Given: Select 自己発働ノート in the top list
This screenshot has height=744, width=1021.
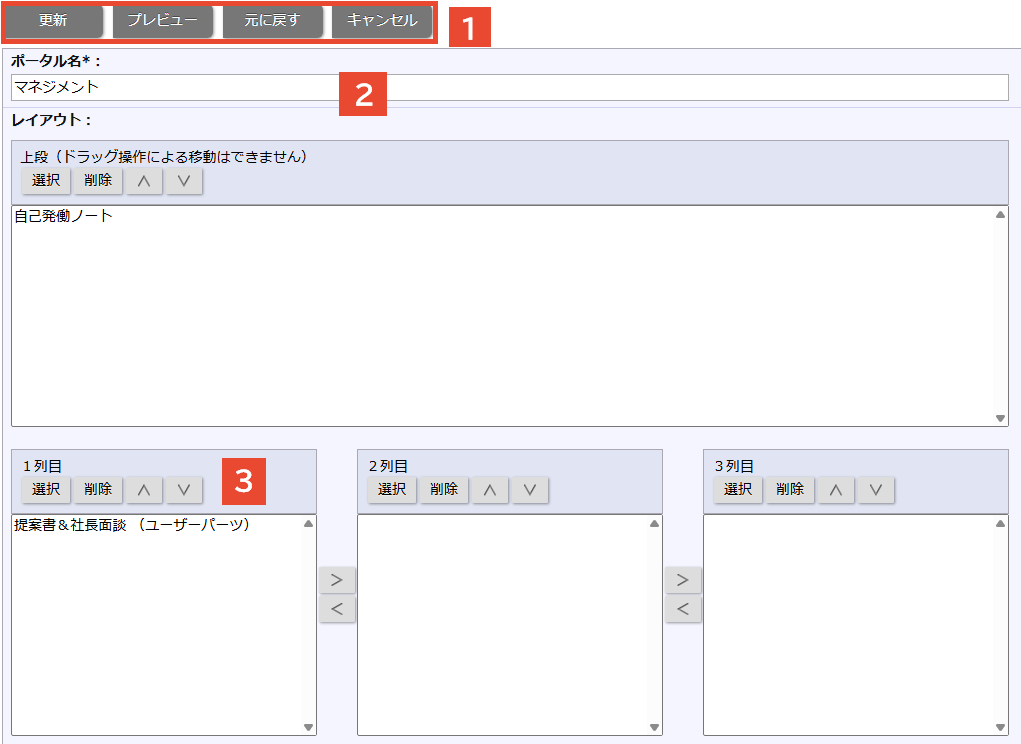Looking at the screenshot, I should tap(64, 216).
